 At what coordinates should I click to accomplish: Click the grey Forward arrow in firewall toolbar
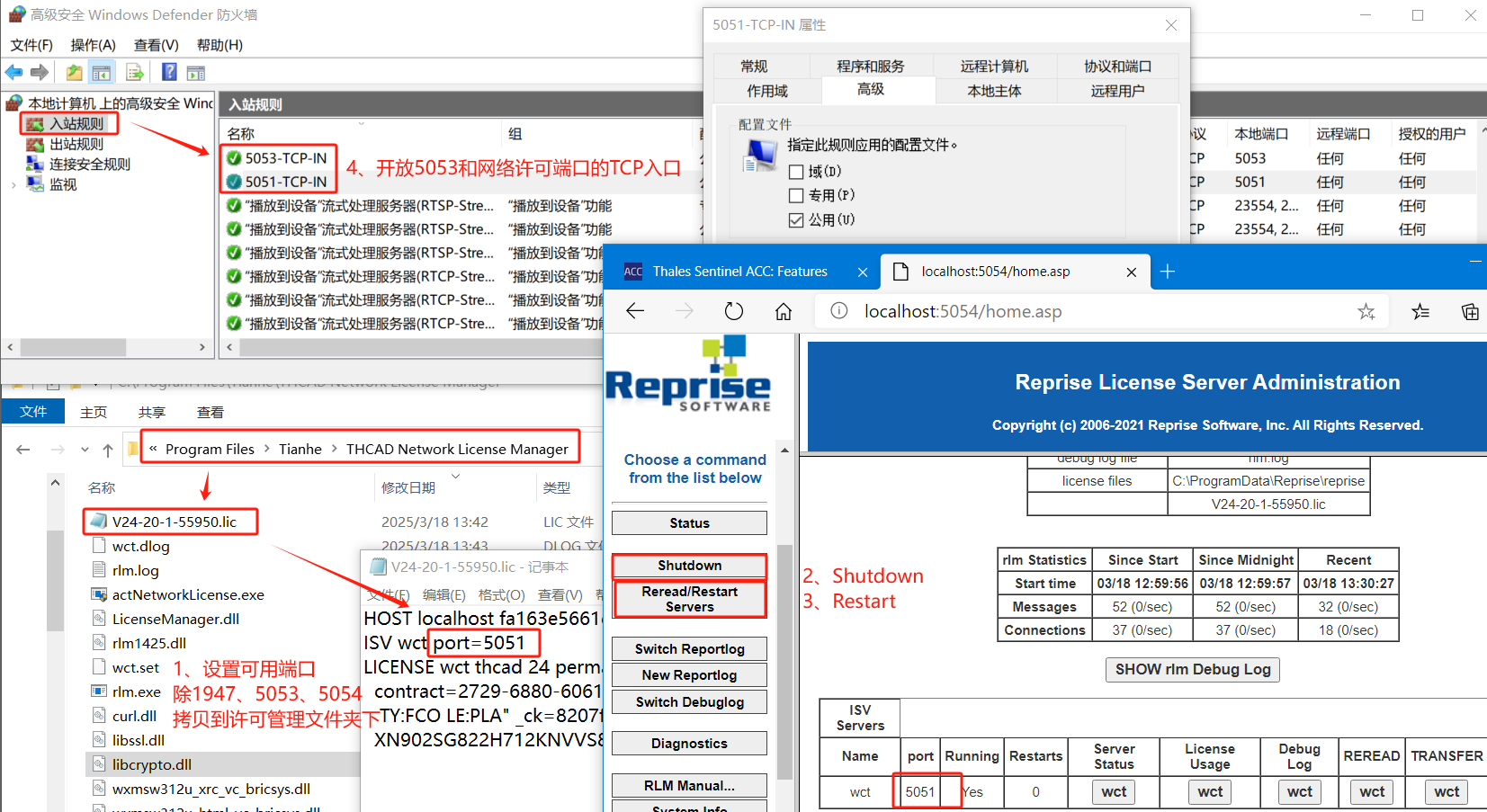point(40,73)
